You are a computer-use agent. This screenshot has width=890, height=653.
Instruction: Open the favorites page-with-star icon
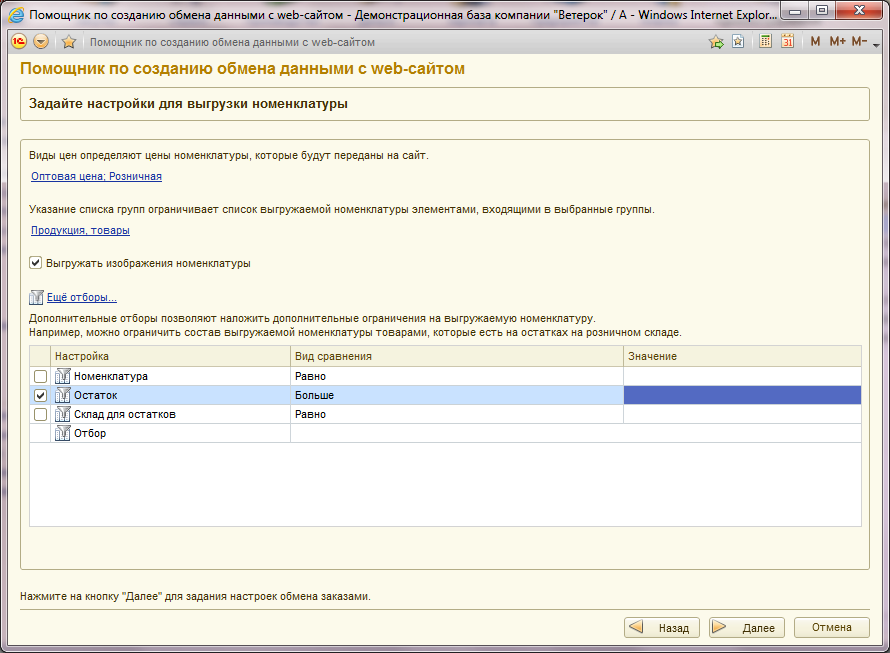click(738, 41)
